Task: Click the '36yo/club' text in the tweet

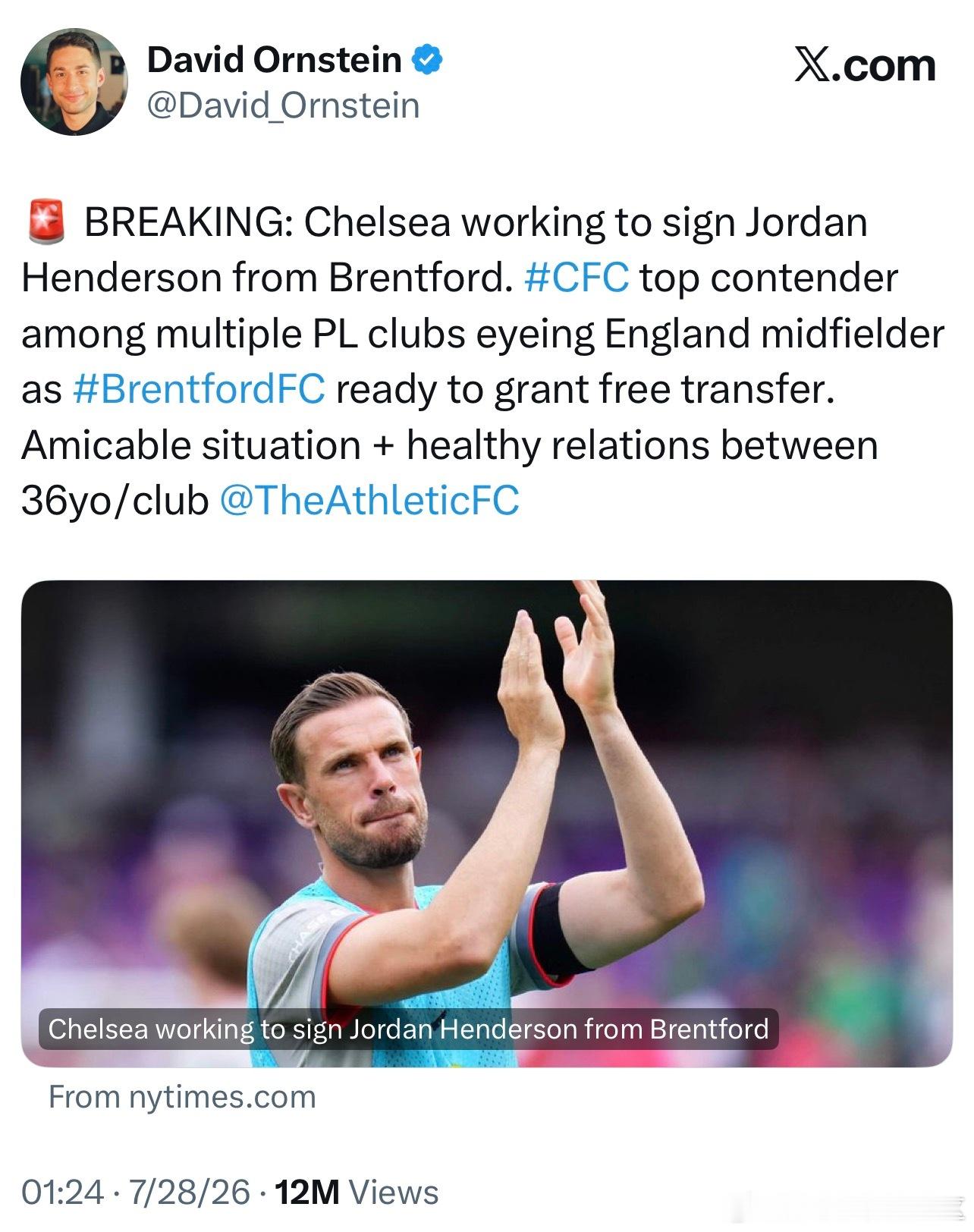Action: point(115,501)
